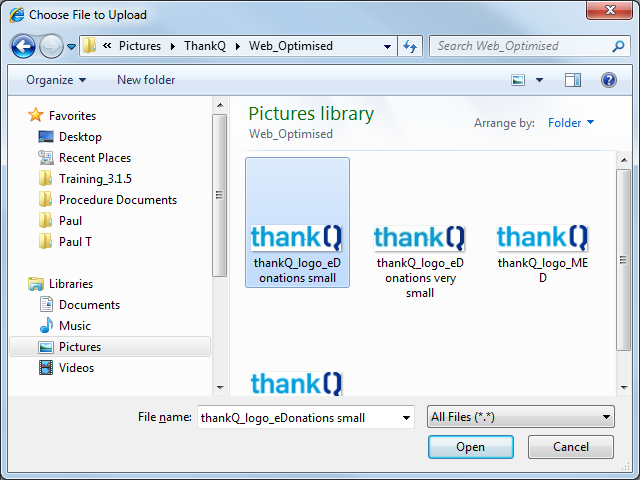Click the Procedure Documents folder icon
This screenshot has height=480, width=640.
(45, 200)
